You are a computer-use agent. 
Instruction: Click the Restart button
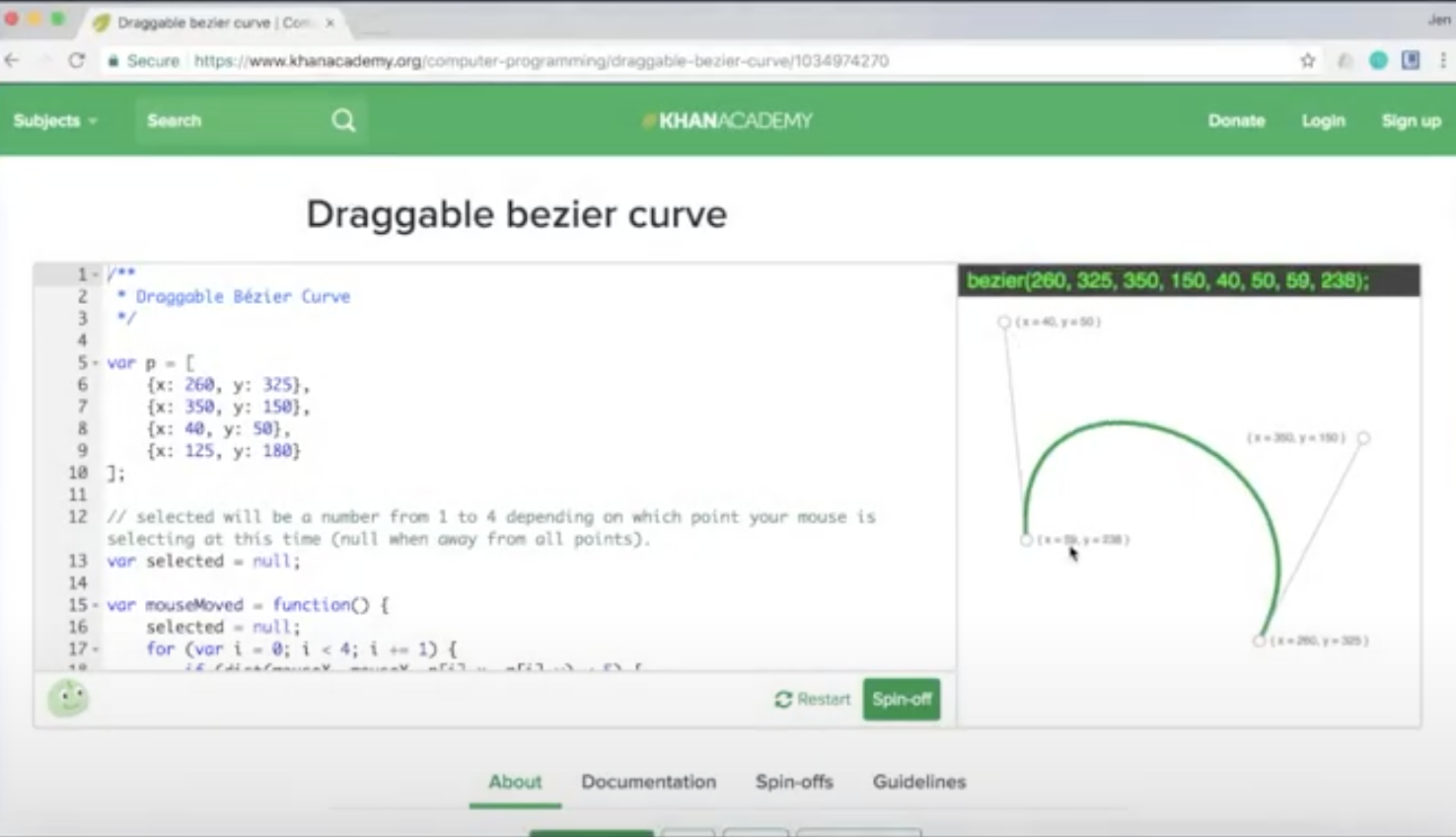click(812, 699)
